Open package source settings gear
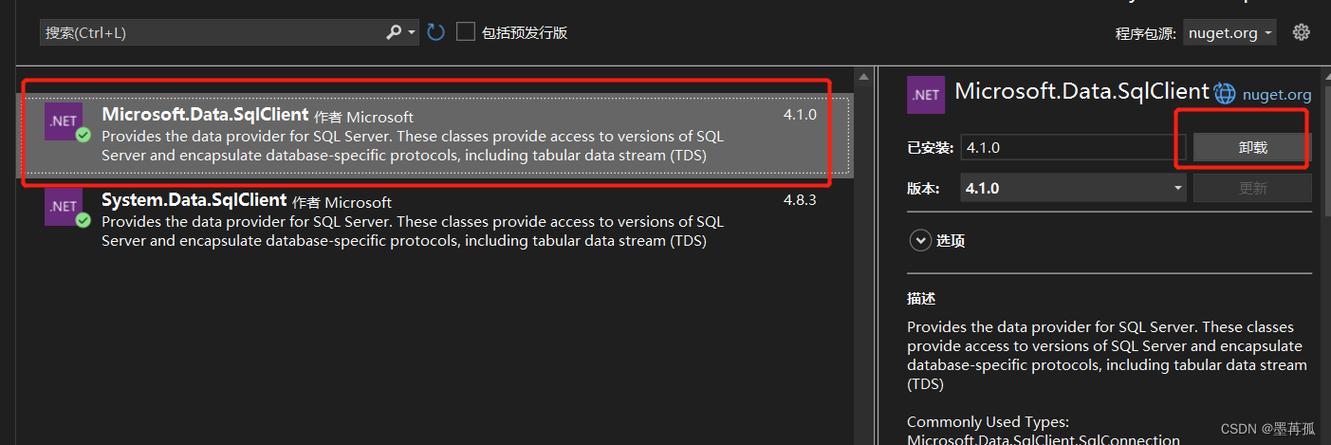The height and width of the screenshot is (445, 1331). tap(1301, 32)
